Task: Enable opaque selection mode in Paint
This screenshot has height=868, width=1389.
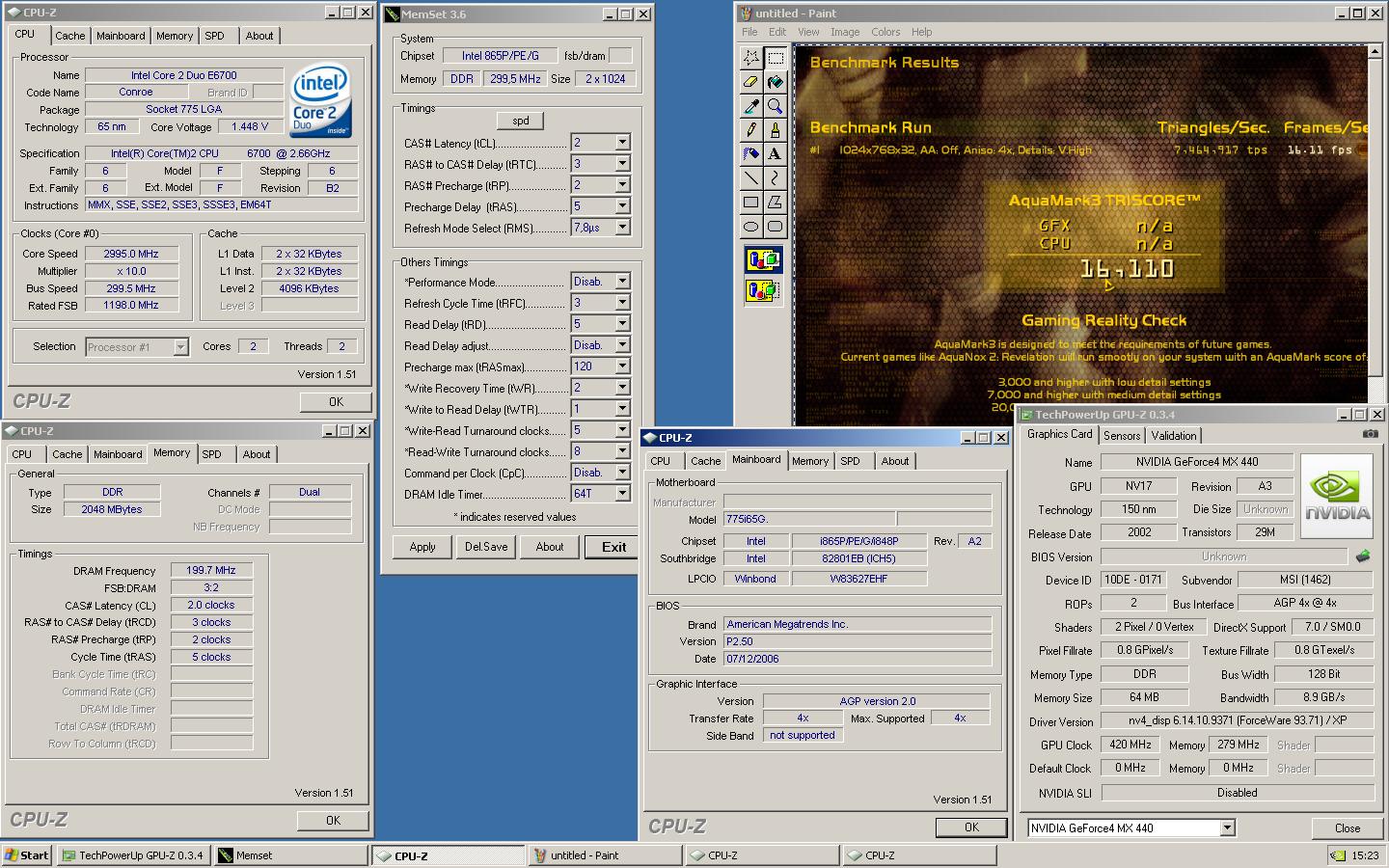Action: (x=763, y=260)
